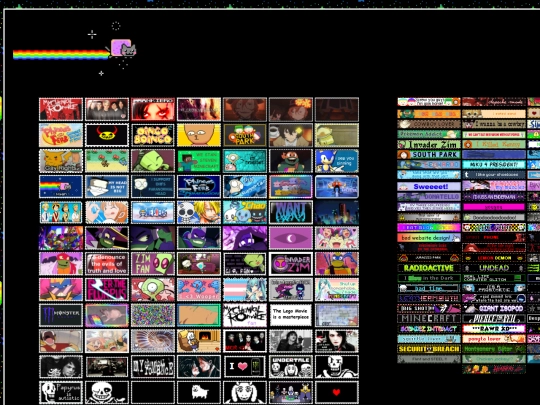Screen dimensions: 540x405
Task: Open the bad website design blinkie
Action: point(429,238)
